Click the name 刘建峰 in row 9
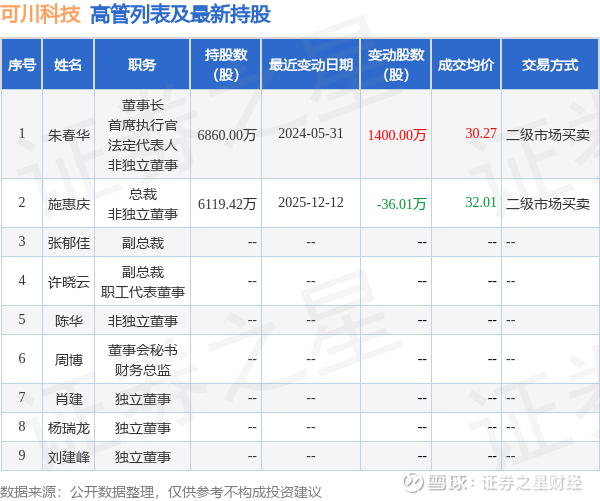The height and width of the screenshot is (501, 600). (x=68, y=457)
